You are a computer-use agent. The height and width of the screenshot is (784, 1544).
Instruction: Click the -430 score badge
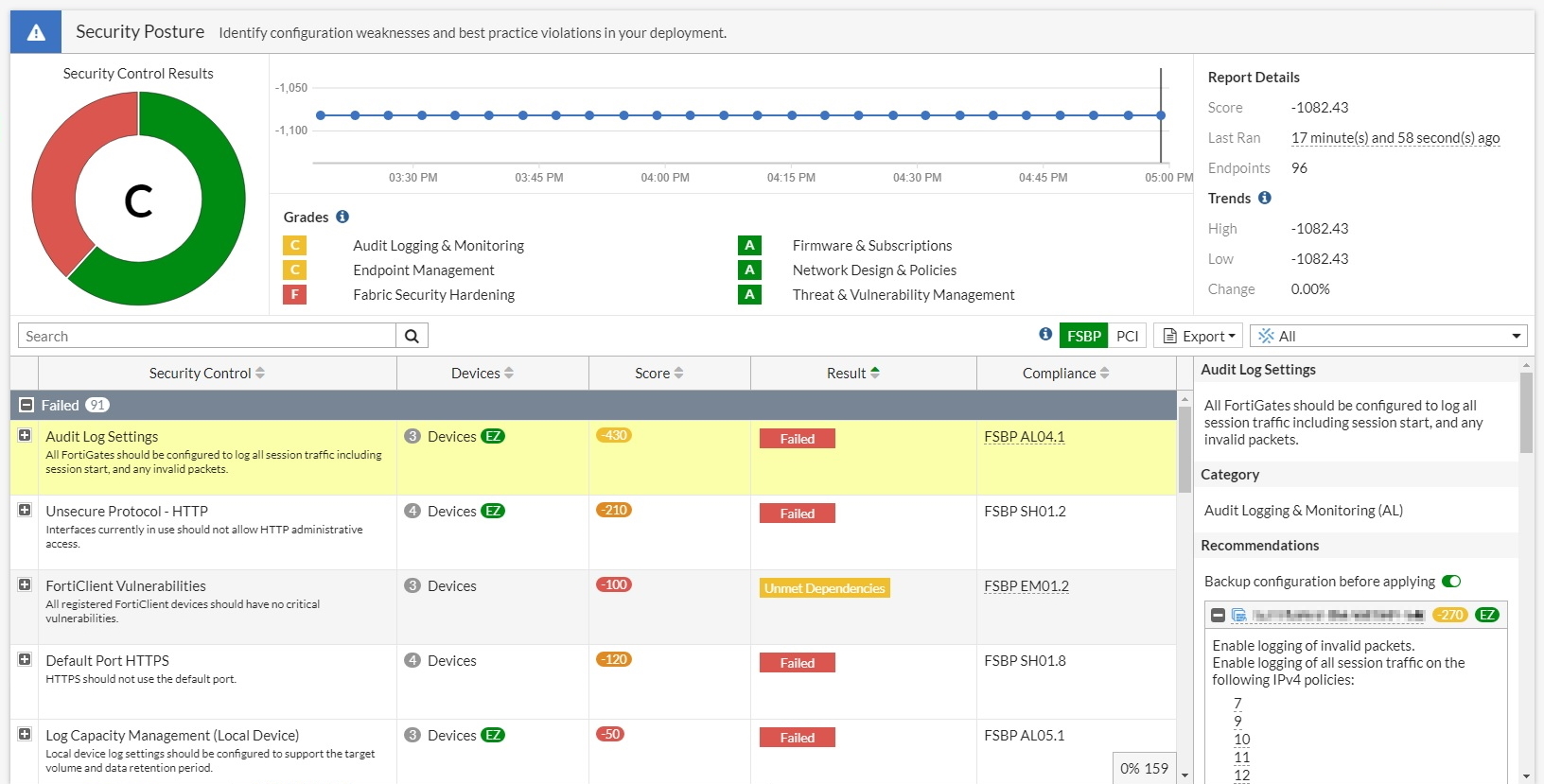(x=614, y=435)
